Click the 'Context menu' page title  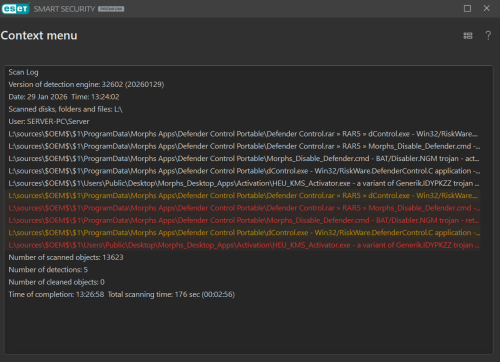click(39, 35)
